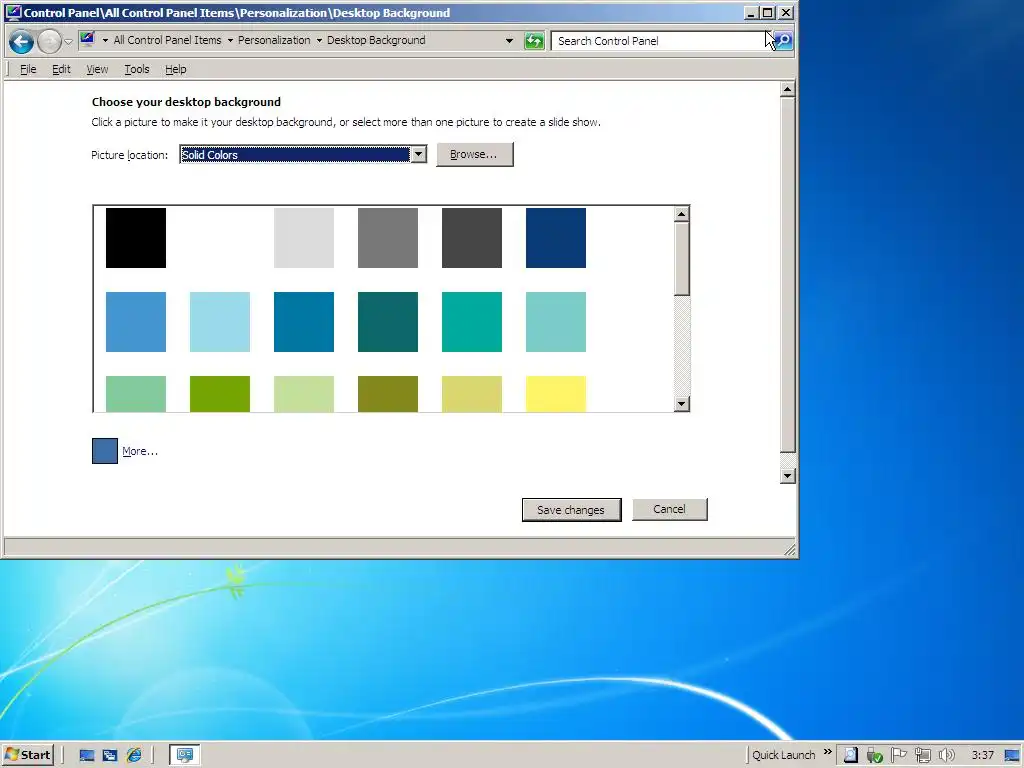1024x768 pixels.
Task: Click the color list scrollbar thumb
Action: [682, 259]
